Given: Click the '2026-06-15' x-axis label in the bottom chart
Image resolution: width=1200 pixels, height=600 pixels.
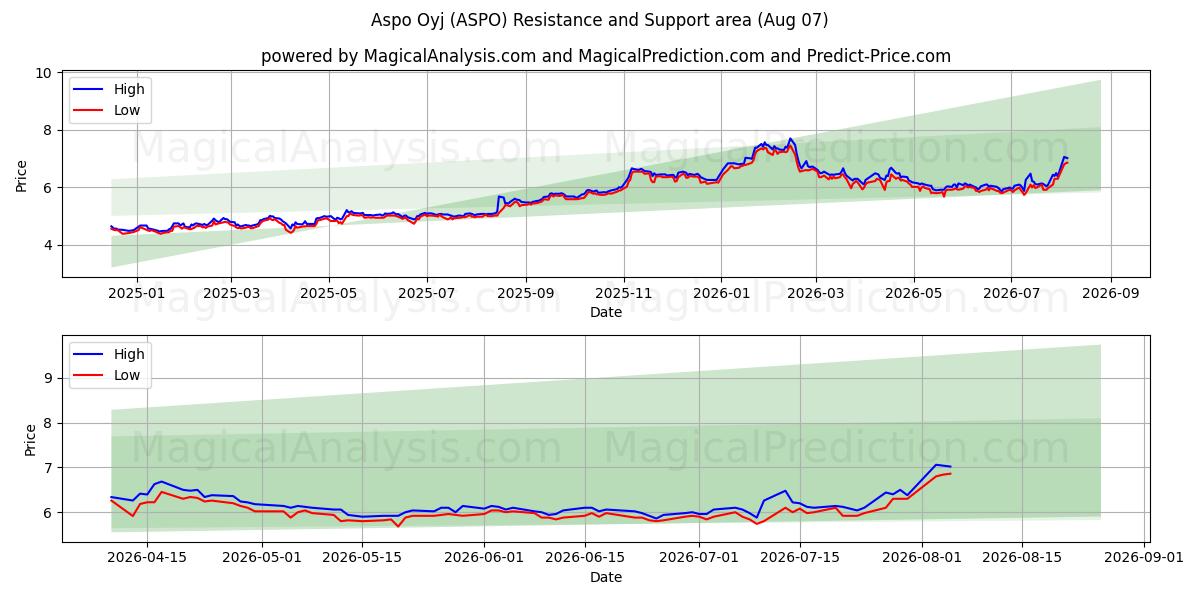Looking at the screenshot, I should pos(584,559).
